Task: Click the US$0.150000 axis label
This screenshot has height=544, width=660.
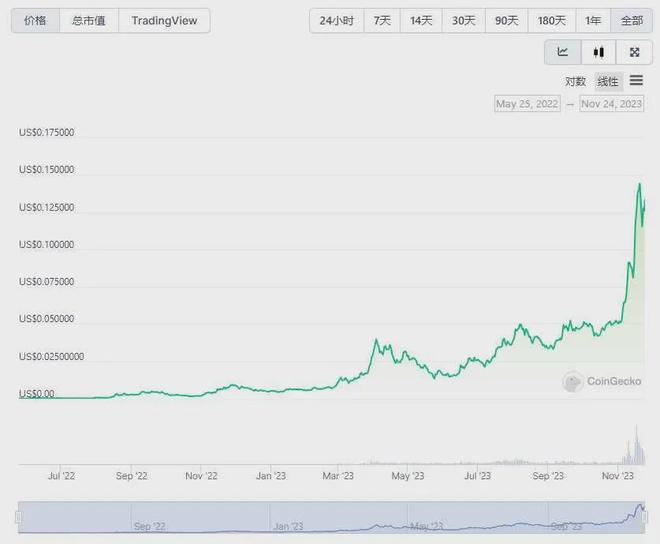Action: tap(46, 169)
